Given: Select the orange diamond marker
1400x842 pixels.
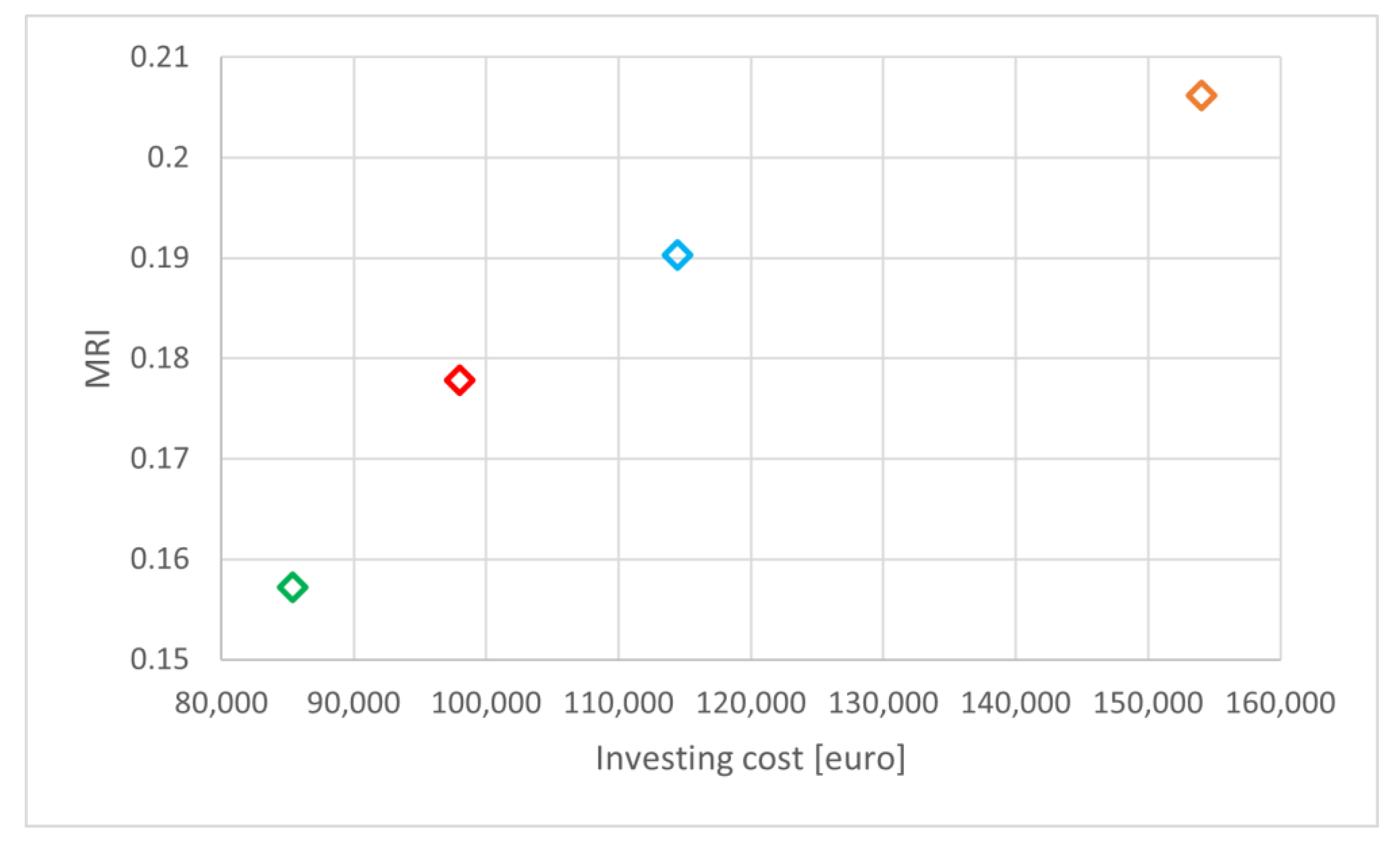Looking at the screenshot, I should coord(1201,95).
